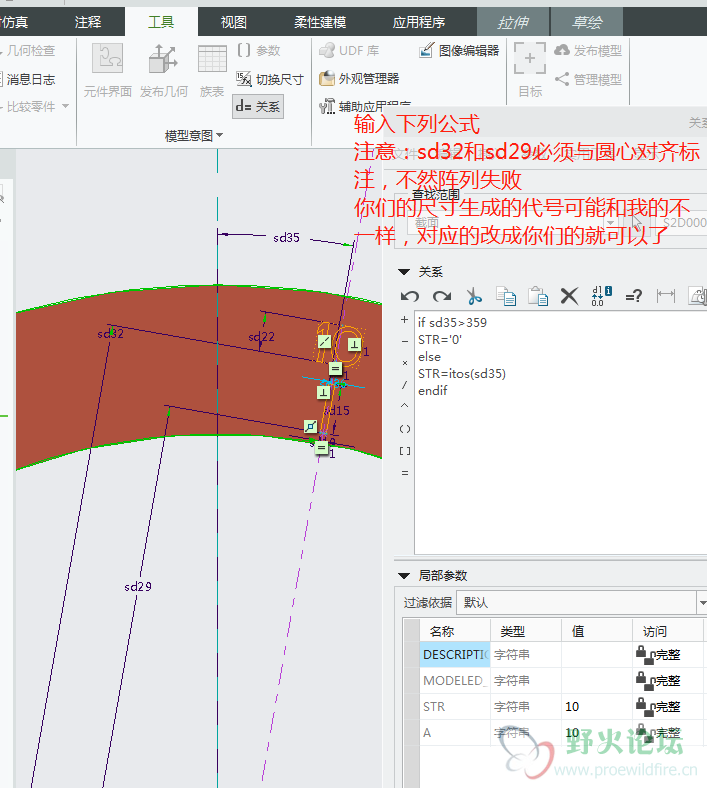Image resolution: width=707 pixels, height=788 pixels.
Task: Insert multiply operator in relations editor
Action: click(x=405, y=363)
